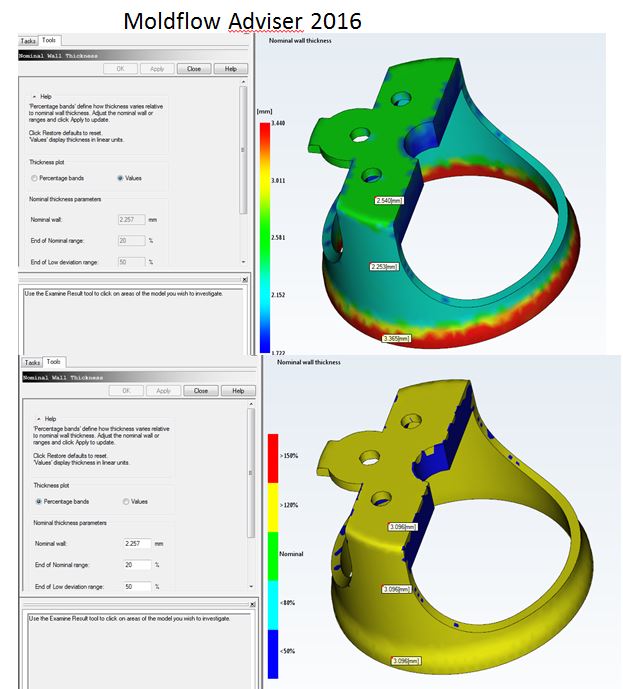Collapse the Help section in upper panel
This screenshot has width=623, height=689.
coord(35,96)
